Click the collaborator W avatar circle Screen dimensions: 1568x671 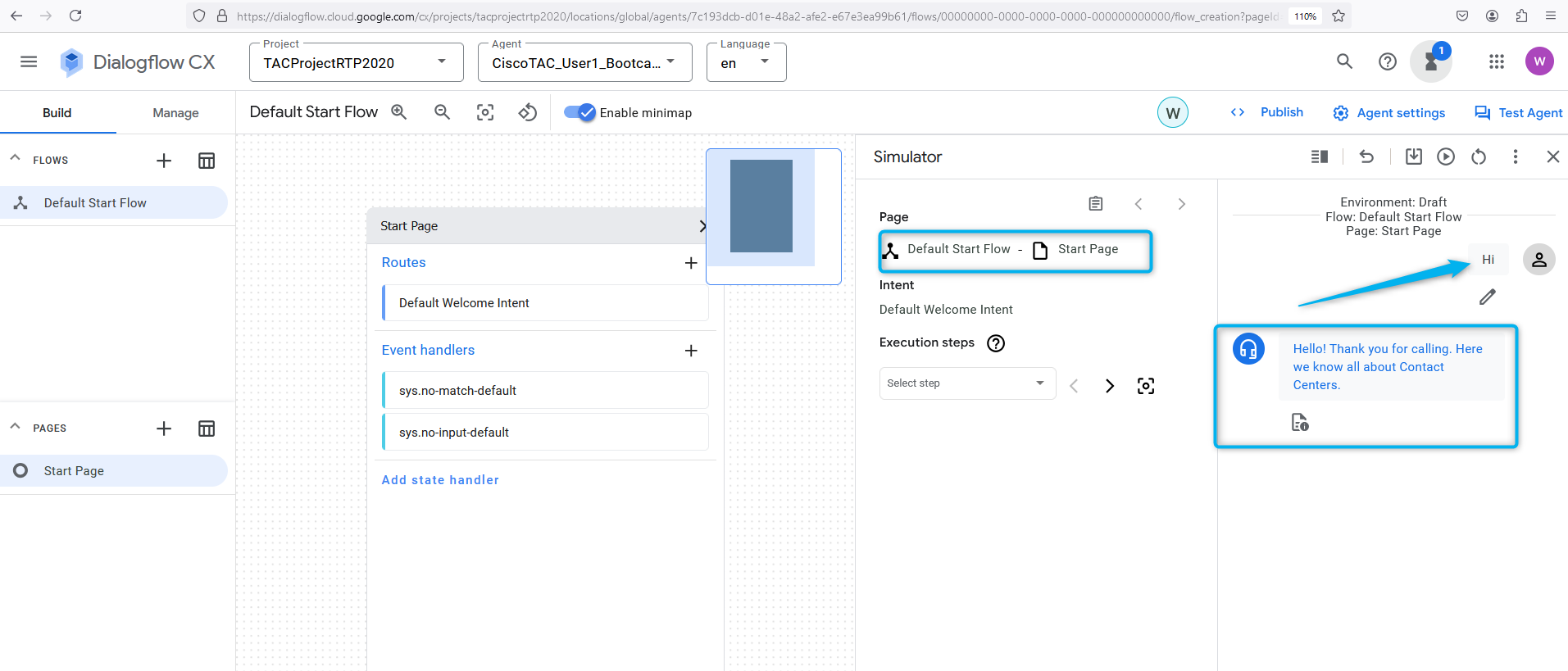1173,113
